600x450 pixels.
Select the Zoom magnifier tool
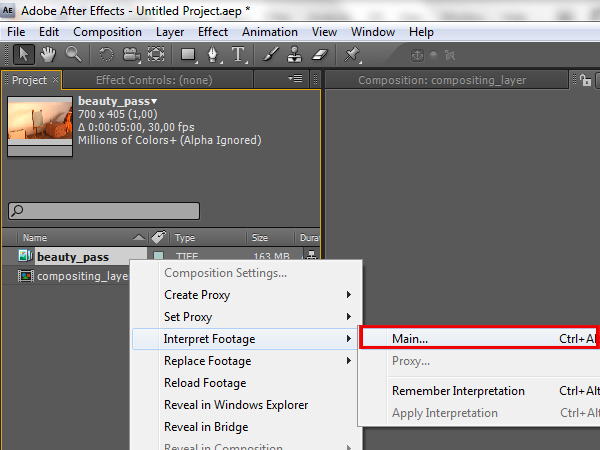(73, 54)
